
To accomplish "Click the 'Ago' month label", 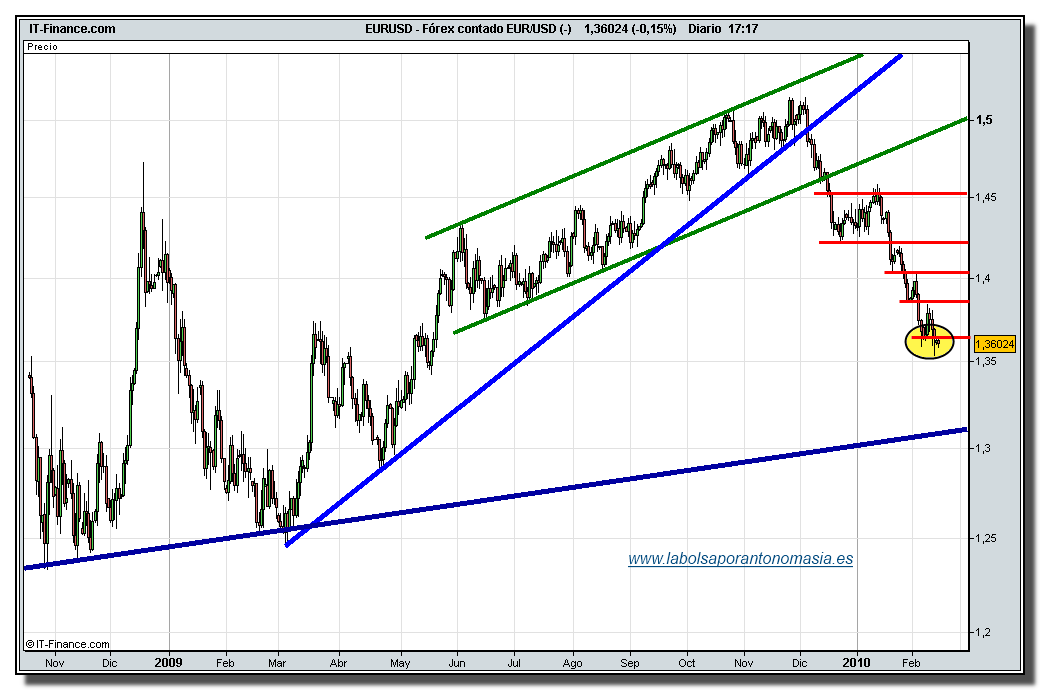I will (x=572, y=663).
